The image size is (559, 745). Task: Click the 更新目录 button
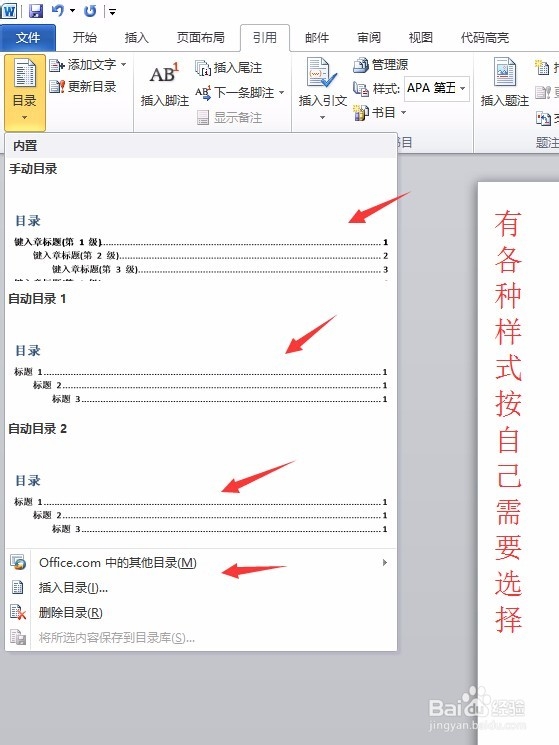tap(83, 86)
